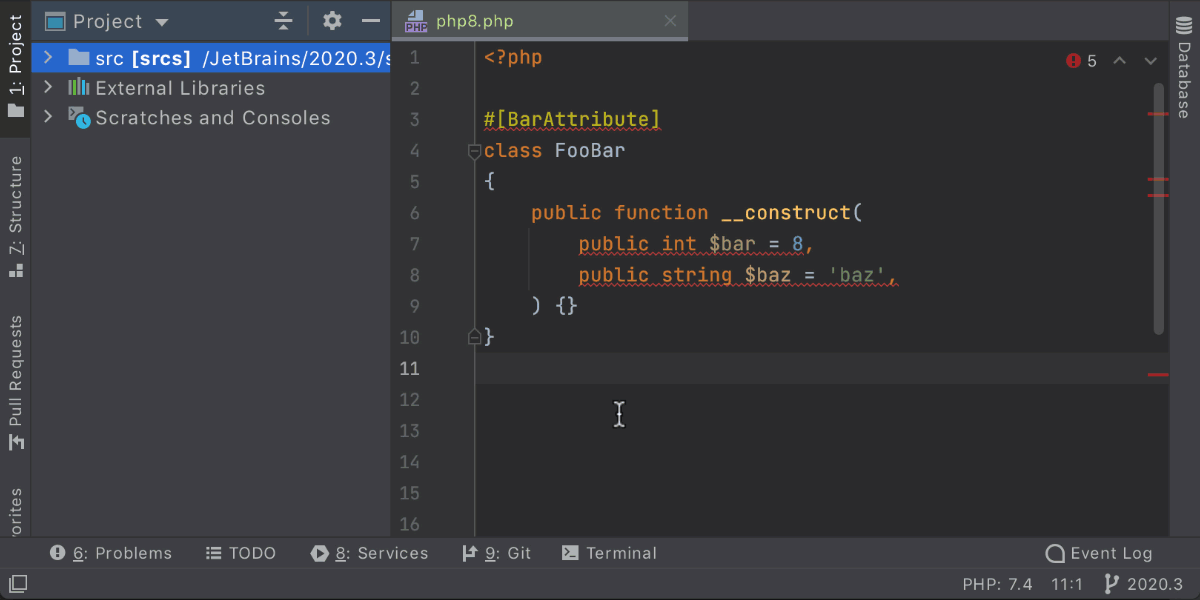Click the tool windows quick access icon in status bar
The height and width of the screenshot is (600, 1200).
tap(18, 584)
